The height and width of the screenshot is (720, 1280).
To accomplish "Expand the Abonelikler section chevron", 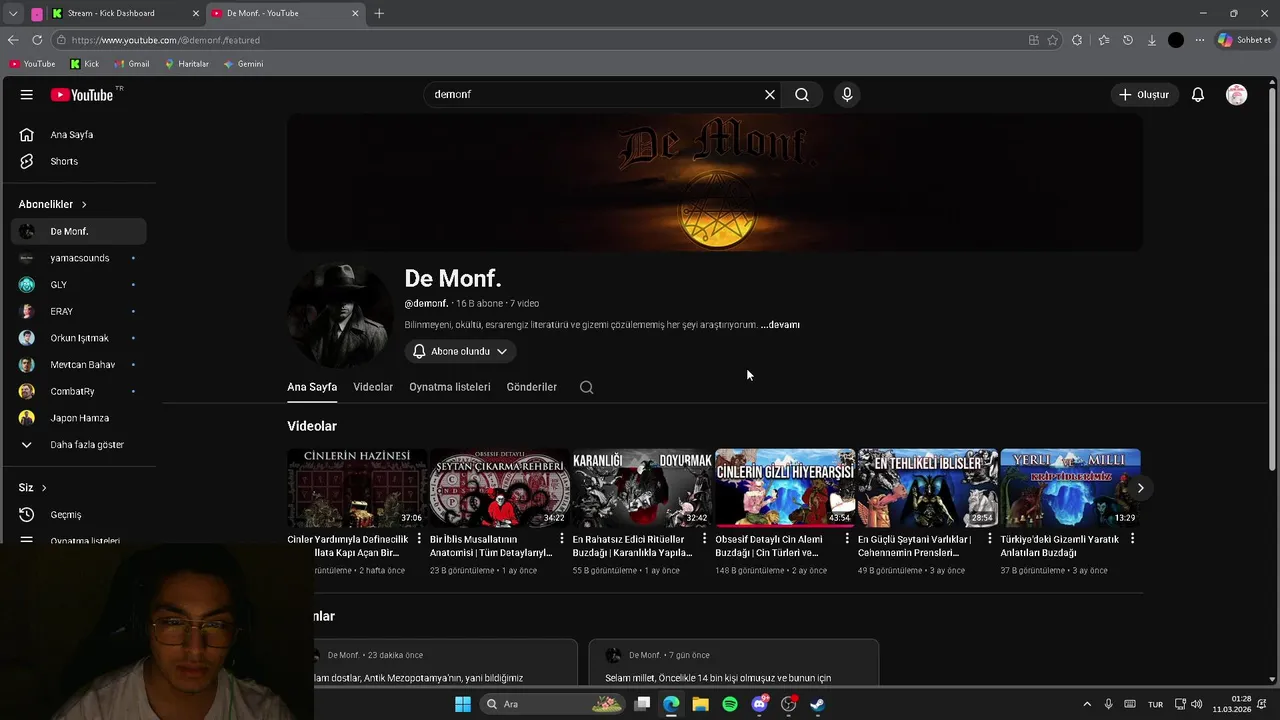I will [84, 204].
